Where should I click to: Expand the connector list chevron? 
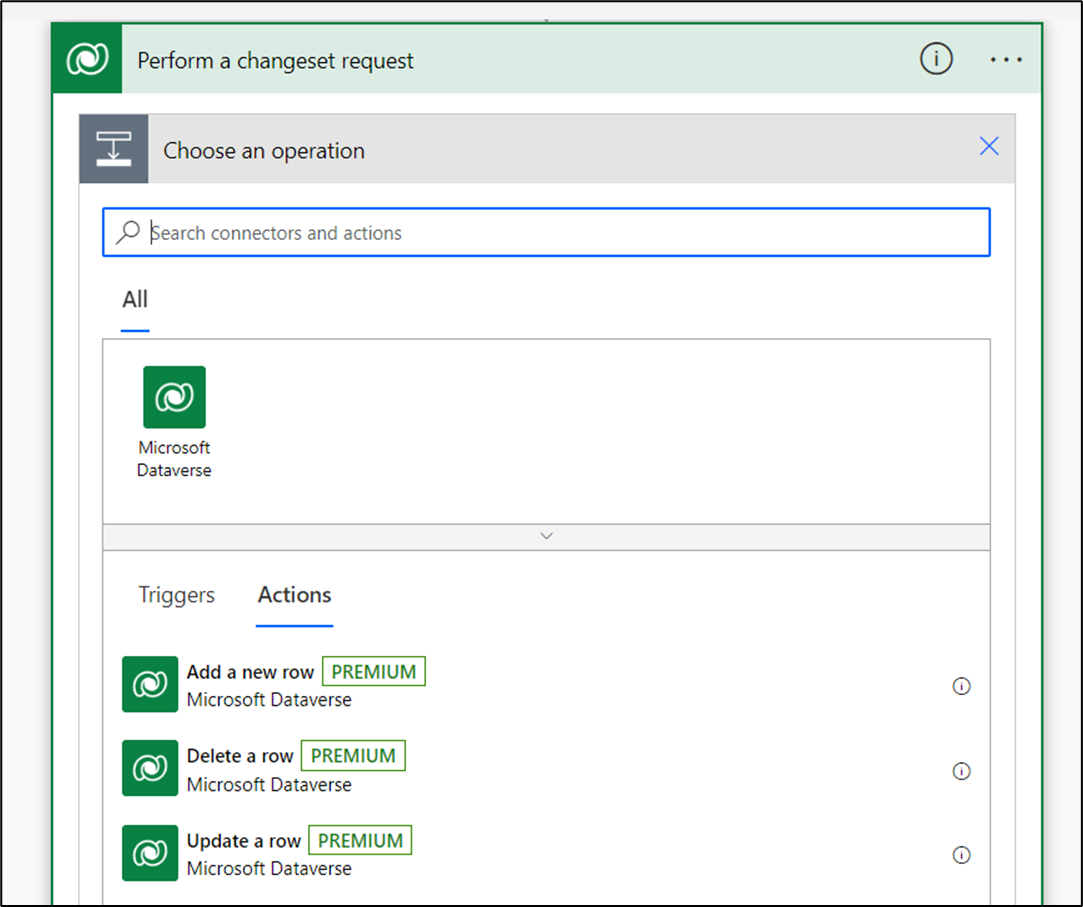[x=546, y=536]
